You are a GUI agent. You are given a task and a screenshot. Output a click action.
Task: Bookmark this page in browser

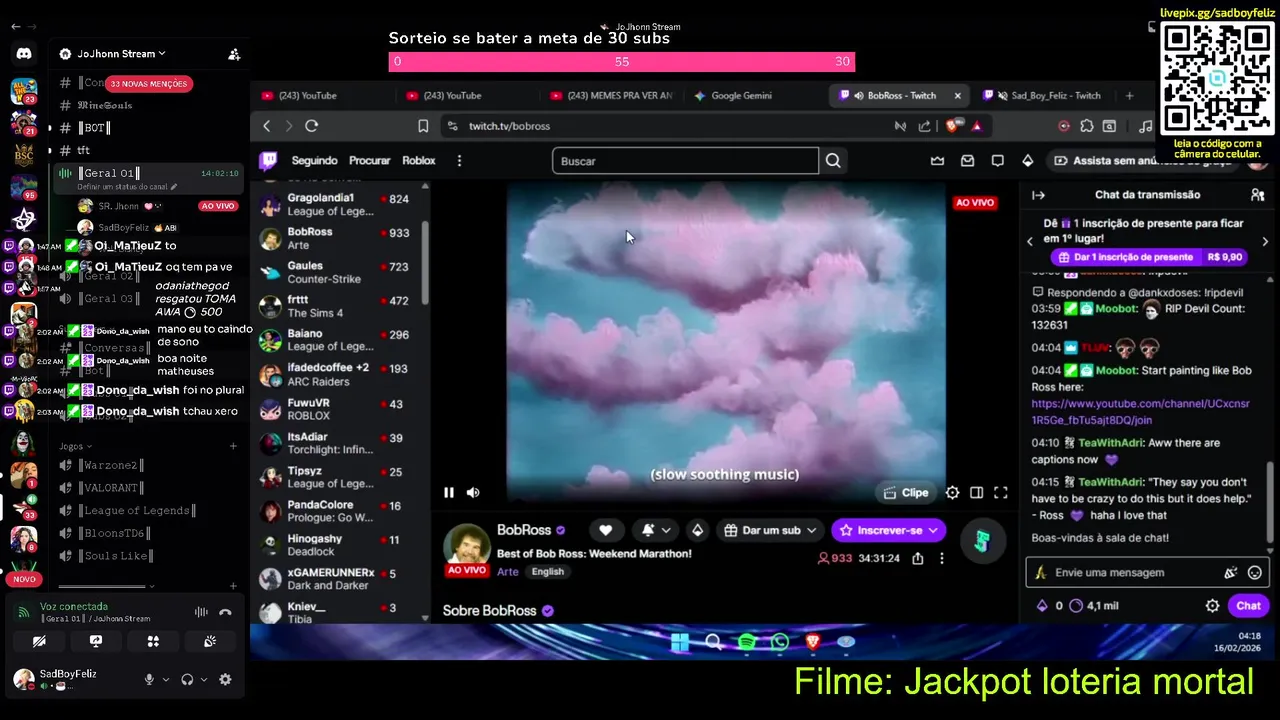[423, 126]
